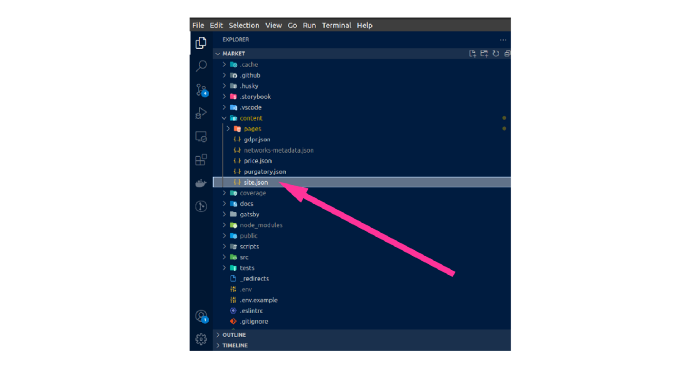Refresh the Explorer file tree
The image size is (700, 368).
(496, 54)
